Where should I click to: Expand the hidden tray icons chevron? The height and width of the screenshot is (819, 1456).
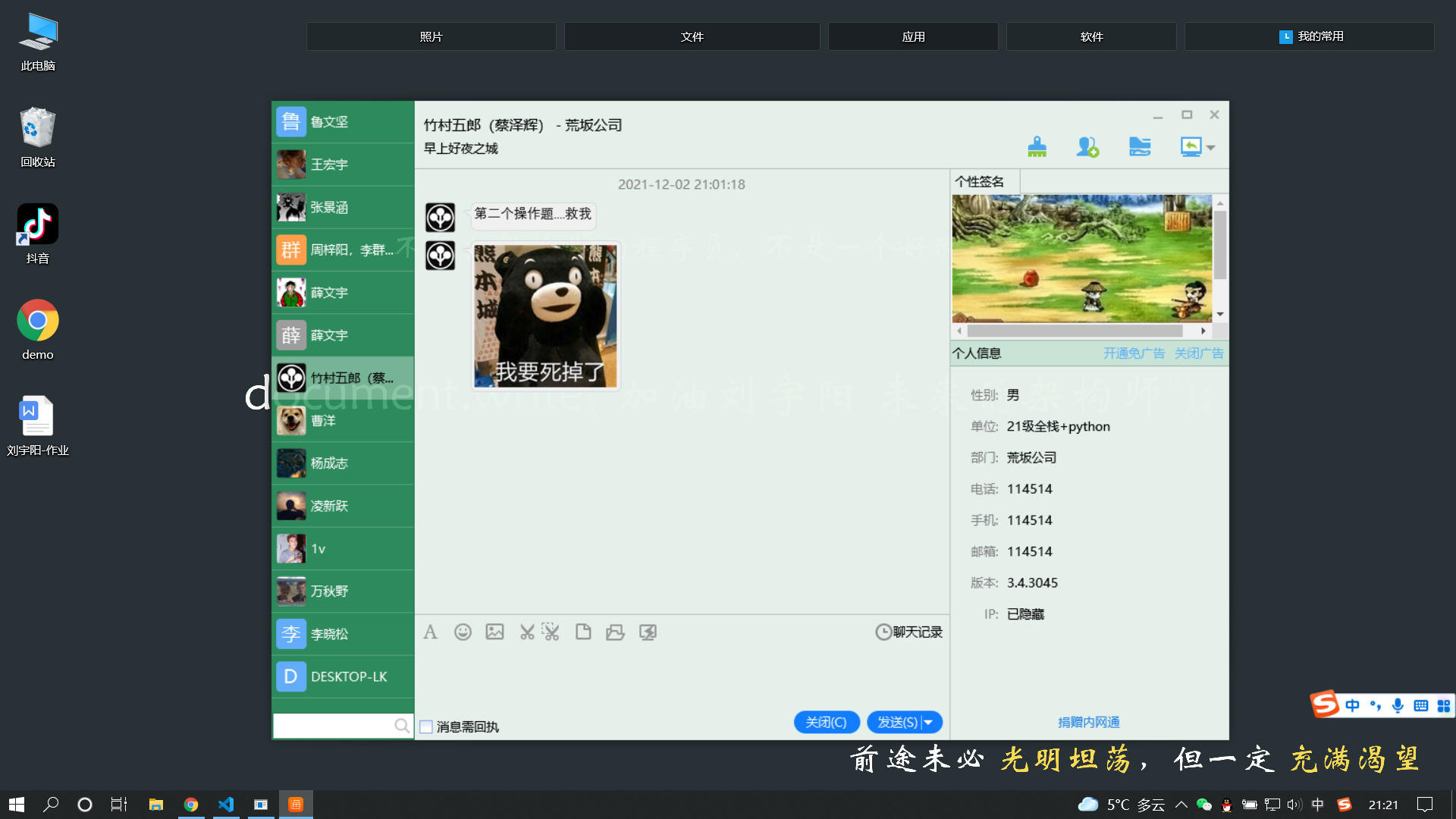(1181, 805)
